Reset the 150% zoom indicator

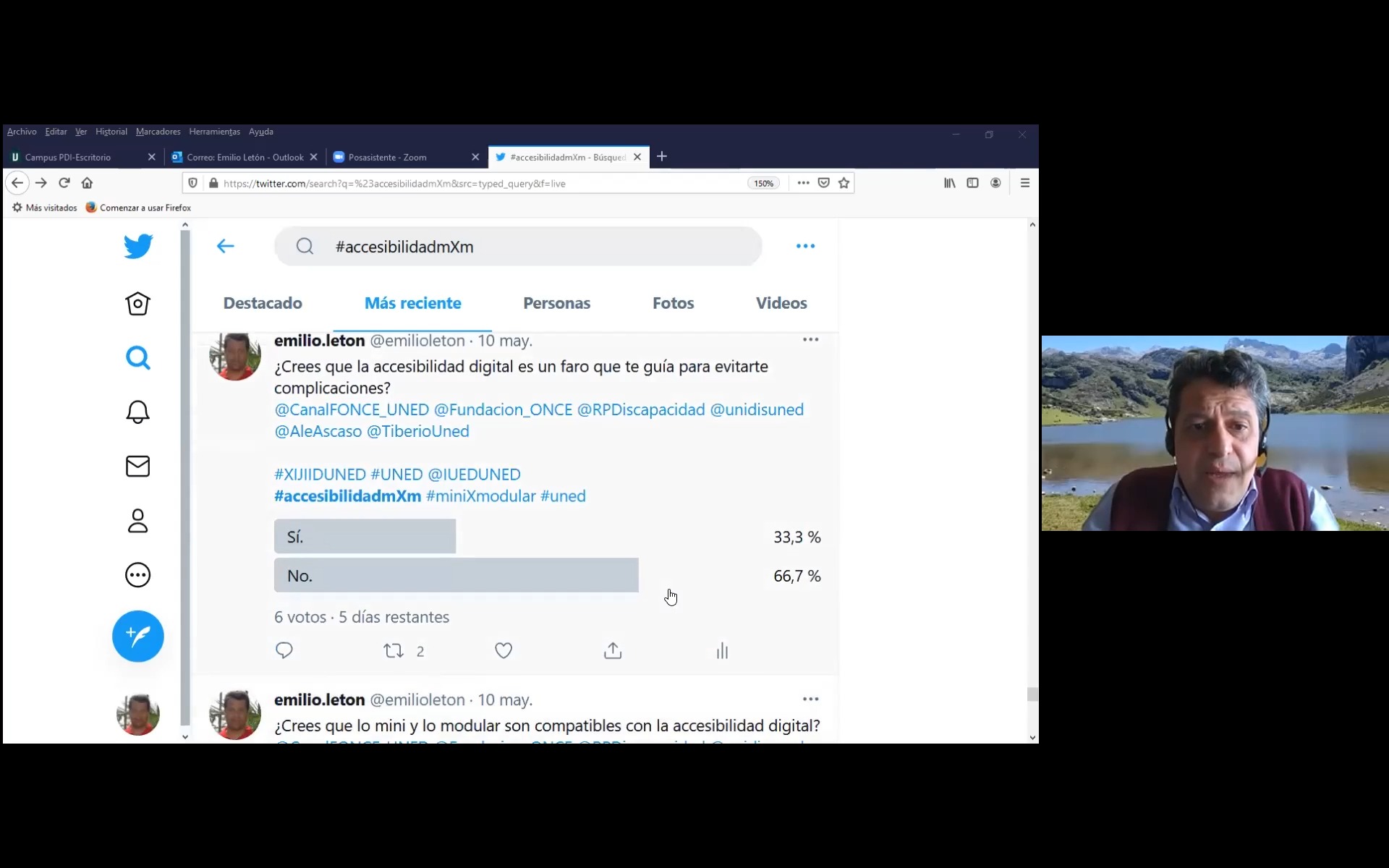pos(763,184)
